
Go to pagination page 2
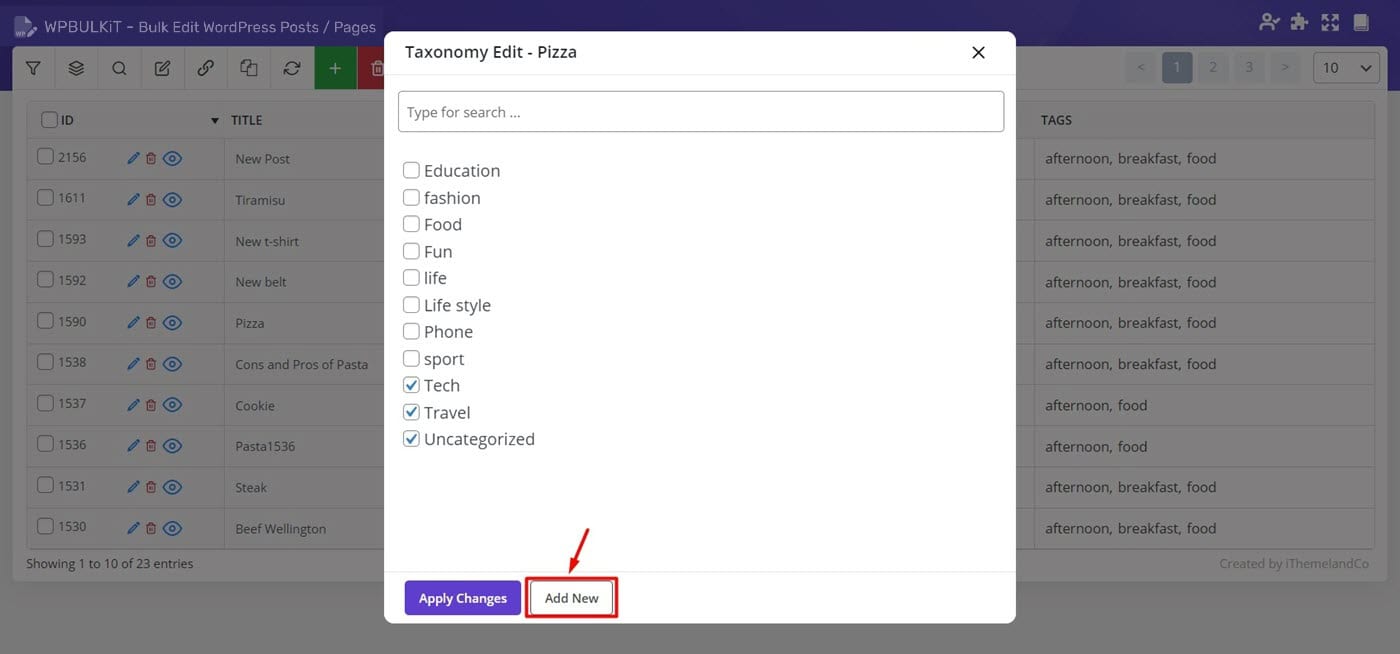pos(1213,67)
